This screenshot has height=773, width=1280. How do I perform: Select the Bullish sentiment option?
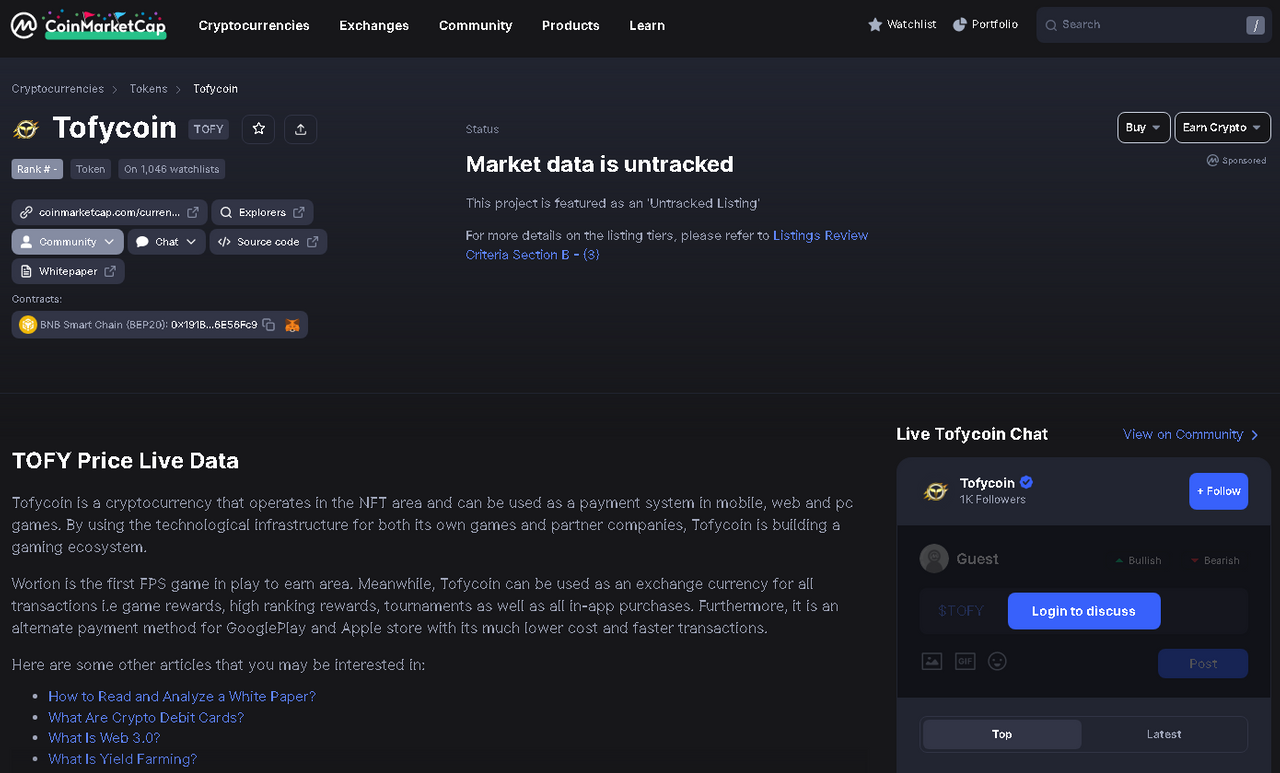point(1138,561)
